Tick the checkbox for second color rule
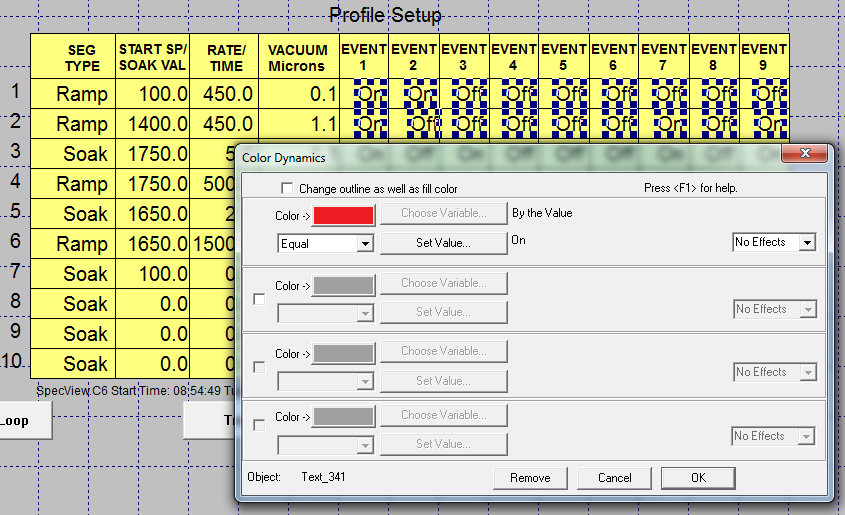Image resolution: width=845 pixels, height=515 pixels. [x=260, y=298]
